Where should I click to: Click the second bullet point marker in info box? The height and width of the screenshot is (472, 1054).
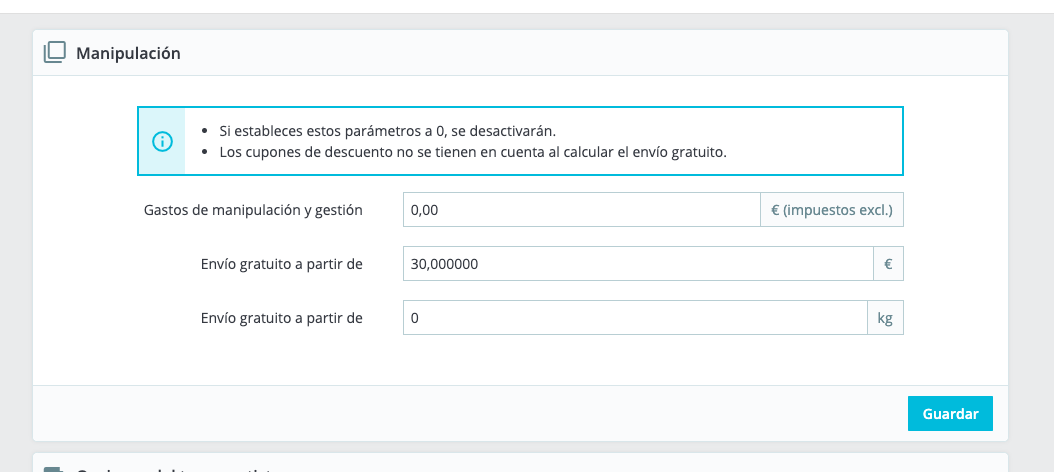(x=205, y=152)
